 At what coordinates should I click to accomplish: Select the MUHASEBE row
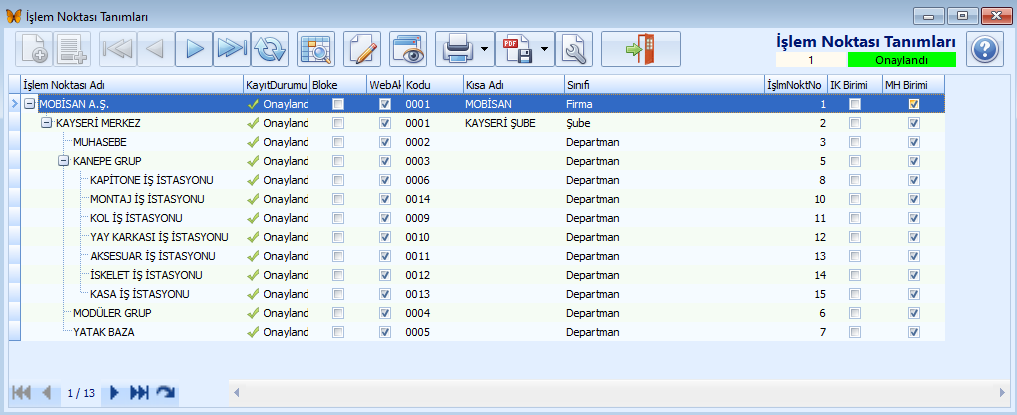pyautogui.click(x=483, y=142)
